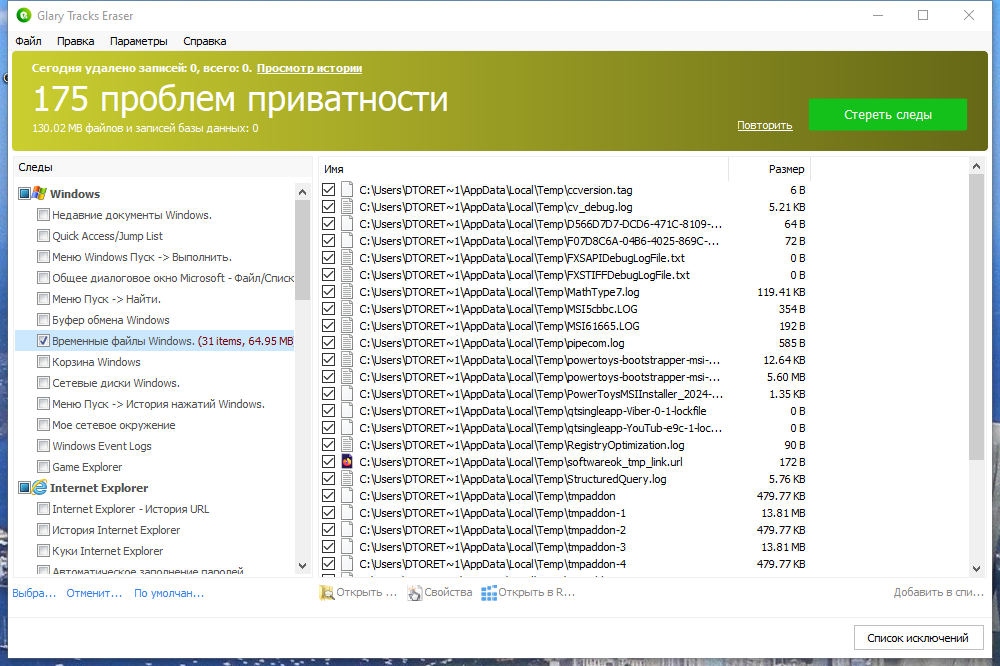This screenshot has width=1000, height=666.
Task: Click the file icon of StructuredQuery.log
Action: pyautogui.click(x=347, y=478)
